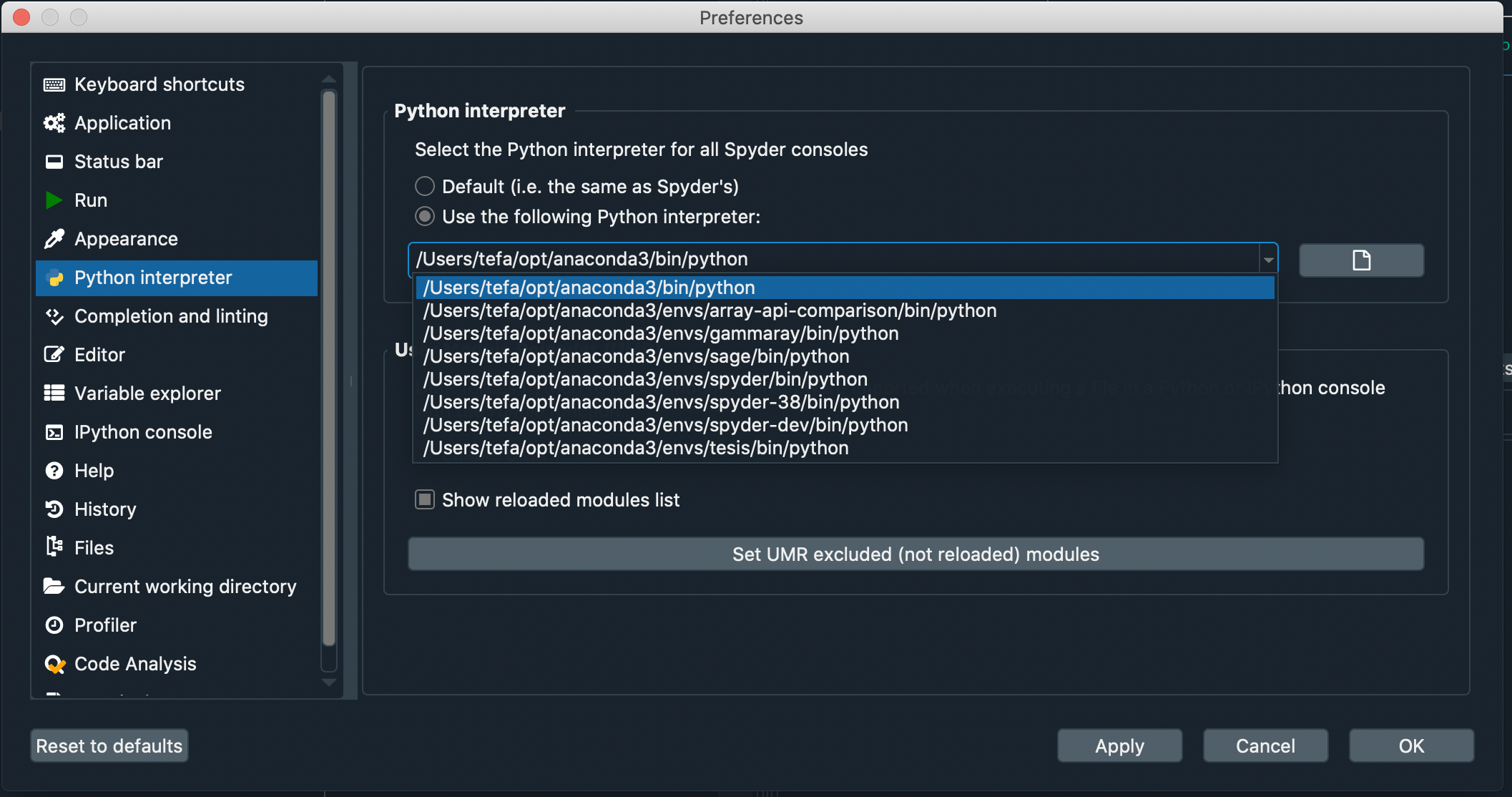Enable Show reloaded modules list
The image size is (1512, 797).
coord(424,499)
